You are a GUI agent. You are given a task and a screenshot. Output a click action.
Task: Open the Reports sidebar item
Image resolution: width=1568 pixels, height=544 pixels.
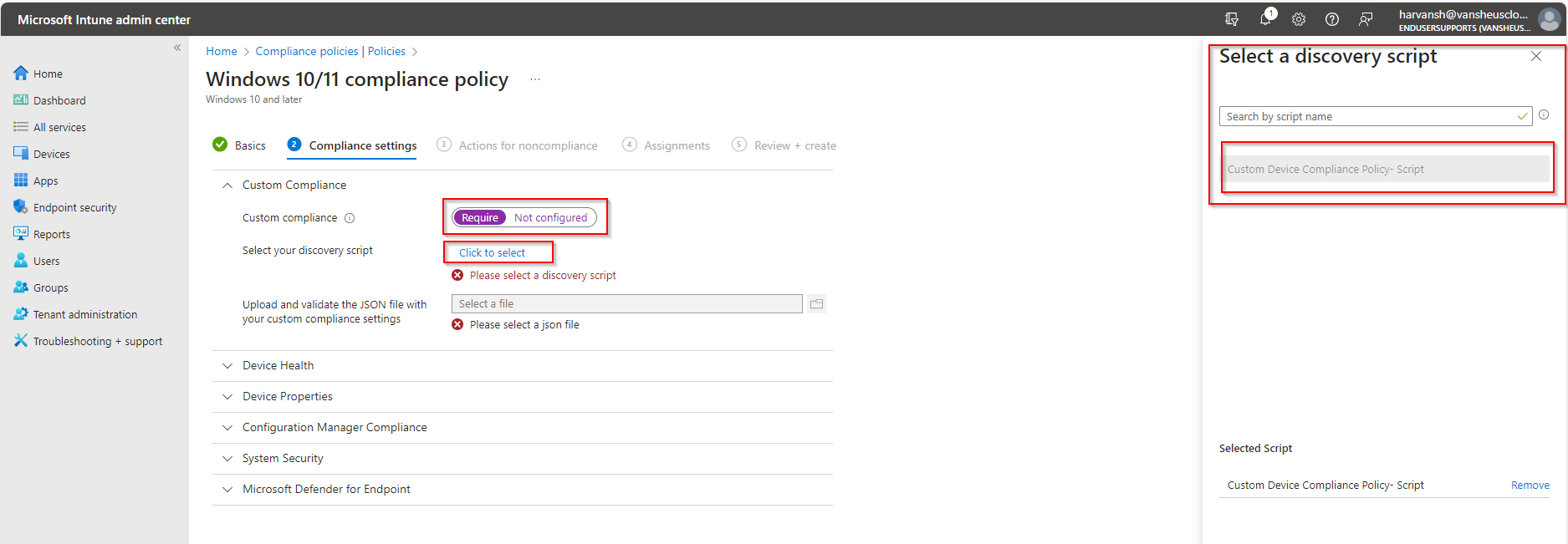coord(42,234)
